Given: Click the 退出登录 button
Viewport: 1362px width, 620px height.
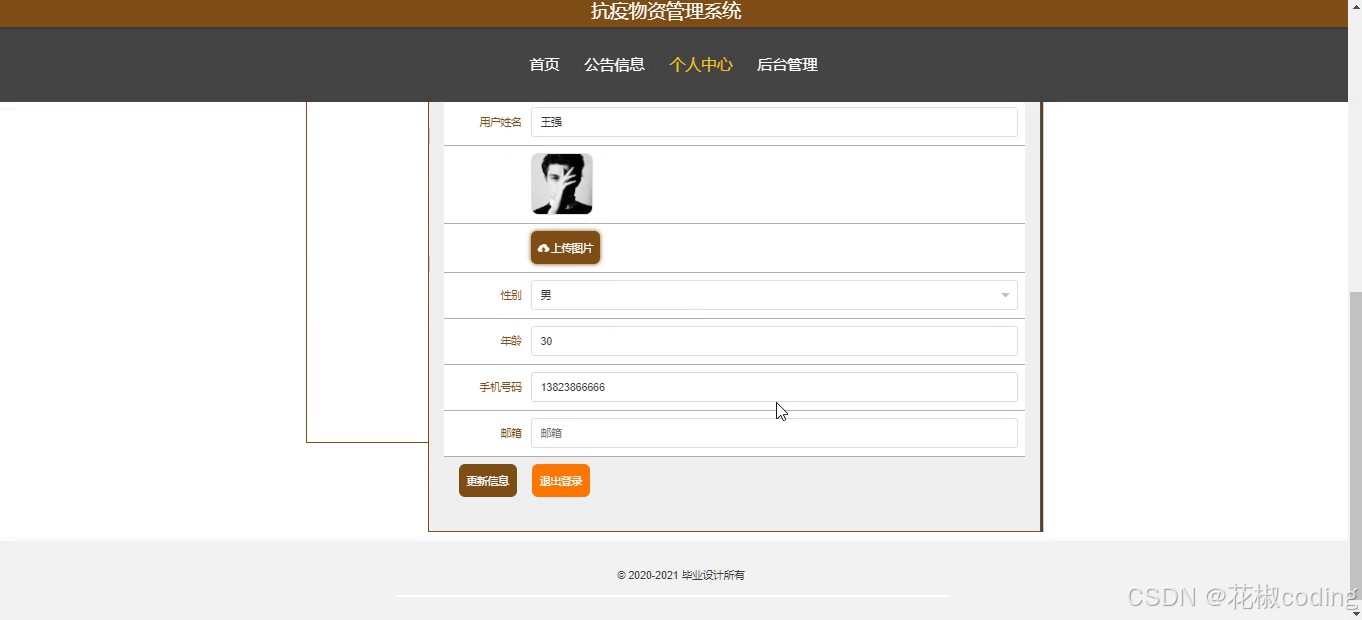Looking at the screenshot, I should click(x=560, y=480).
